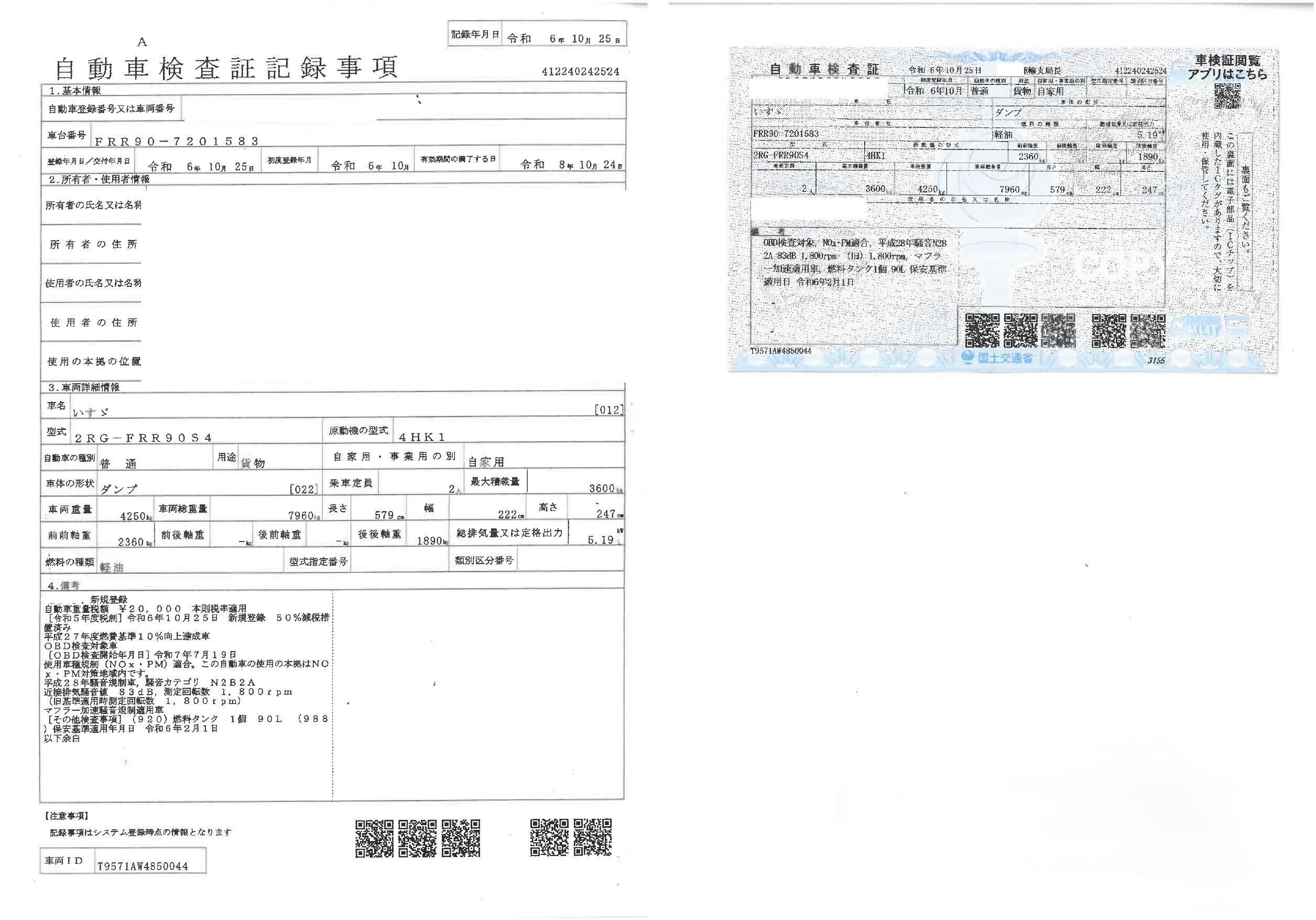Click the 使用の本拠の位置 label
Image resolution: width=1316 pixels, height=920 pixels.
[94, 362]
